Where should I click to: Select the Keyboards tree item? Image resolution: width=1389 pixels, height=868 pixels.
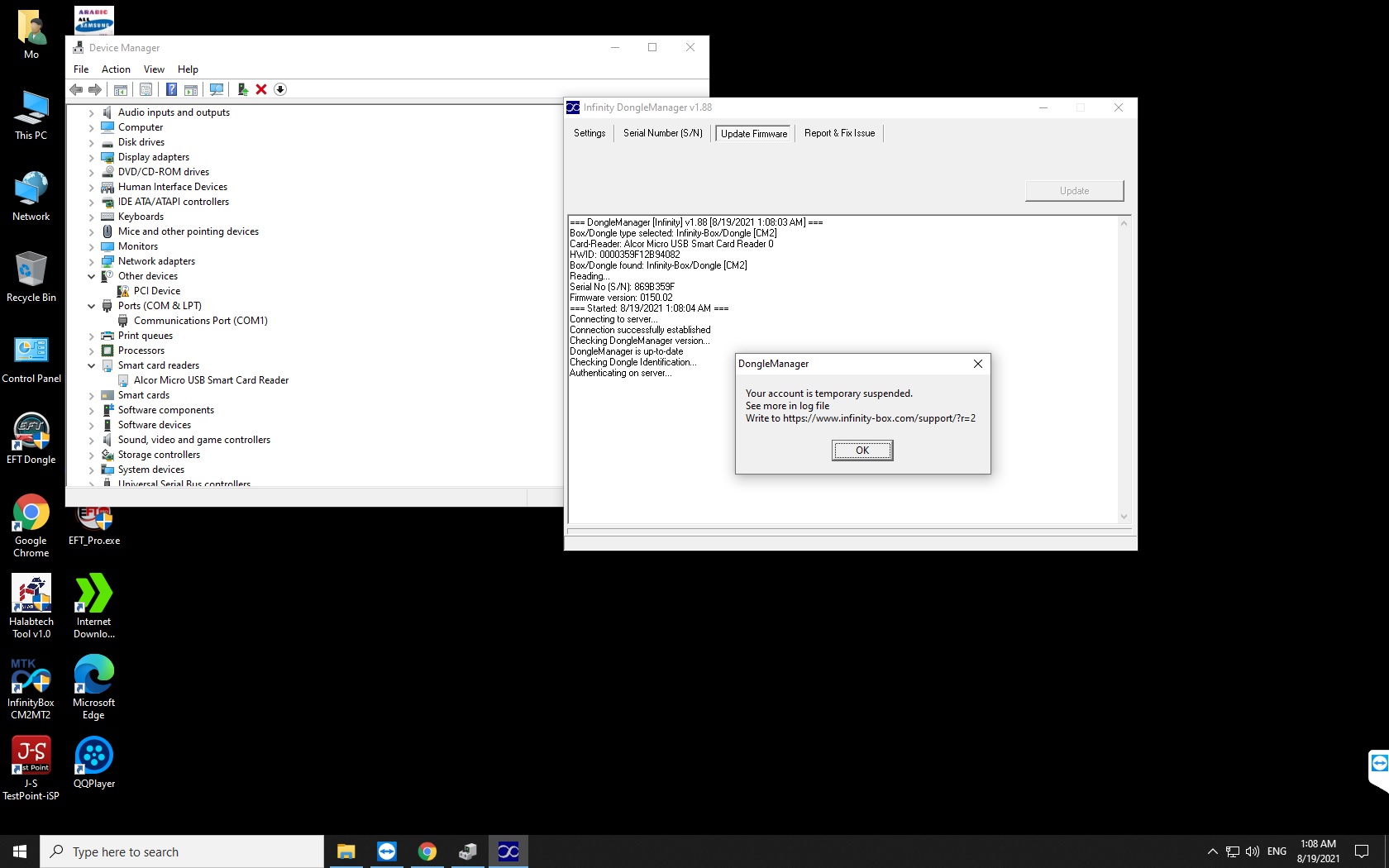pos(141,217)
